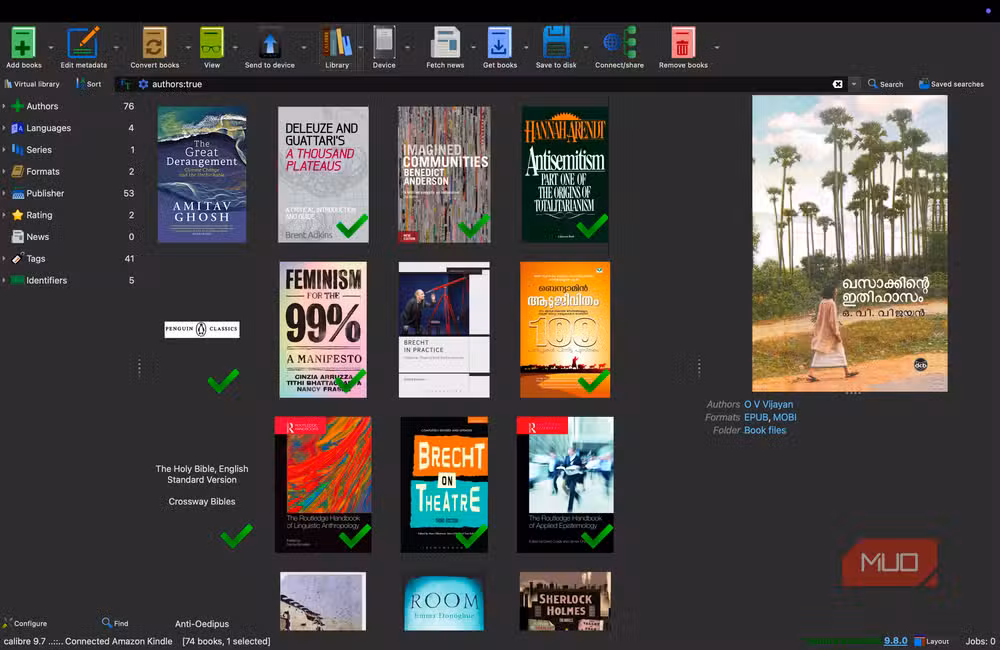Image resolution: width=1000 pixels, height=650 pixels.
Task: Open Book files folder link
Action: [x=765, y=430]
